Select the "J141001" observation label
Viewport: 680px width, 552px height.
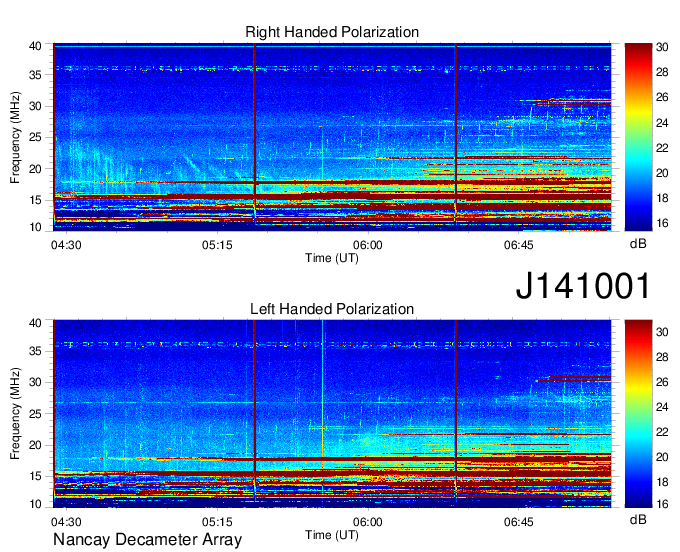coord(583,286)
